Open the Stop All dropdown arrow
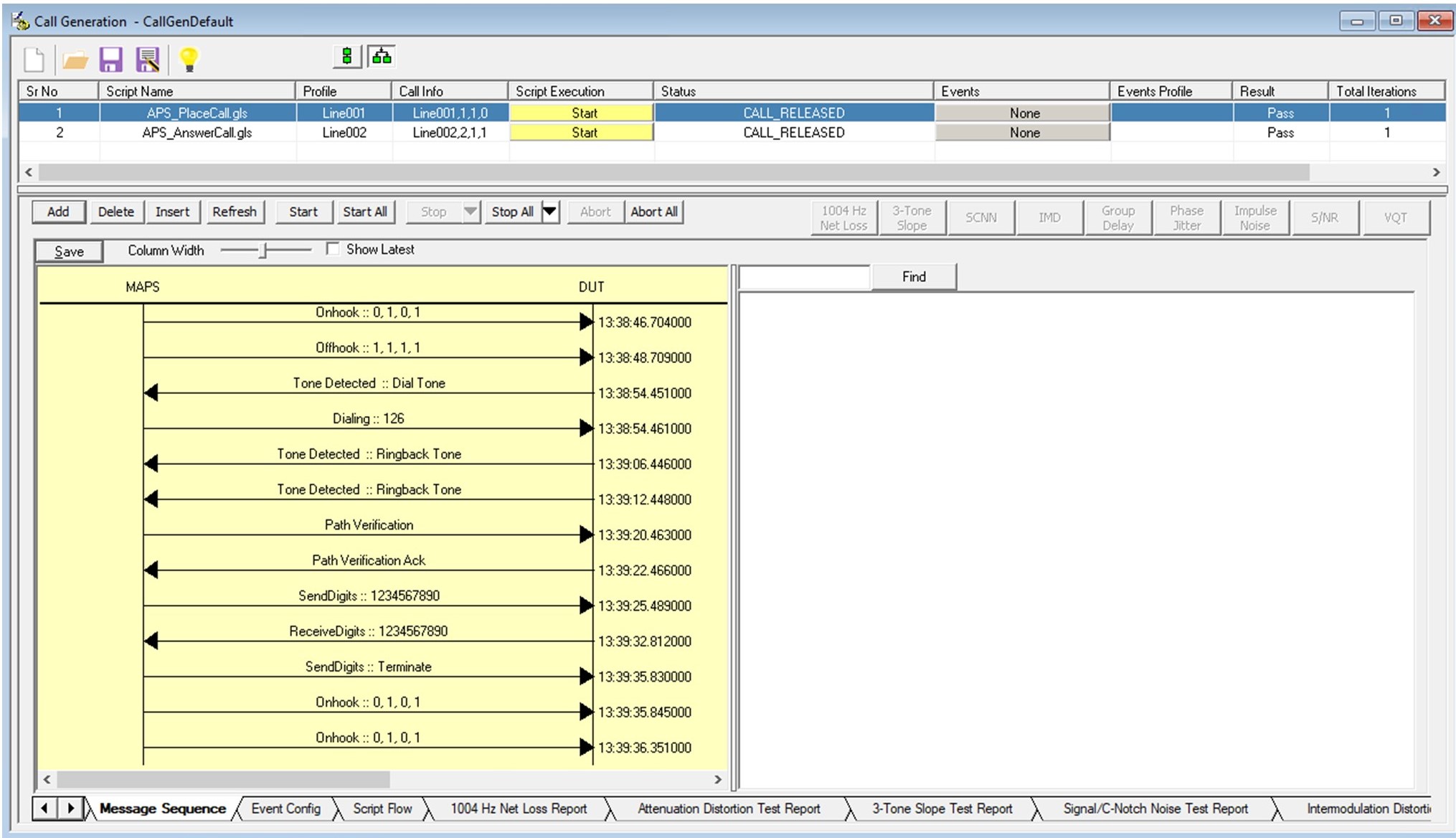Viewport: 1456px width, 838px height. (x=549, y=212)
